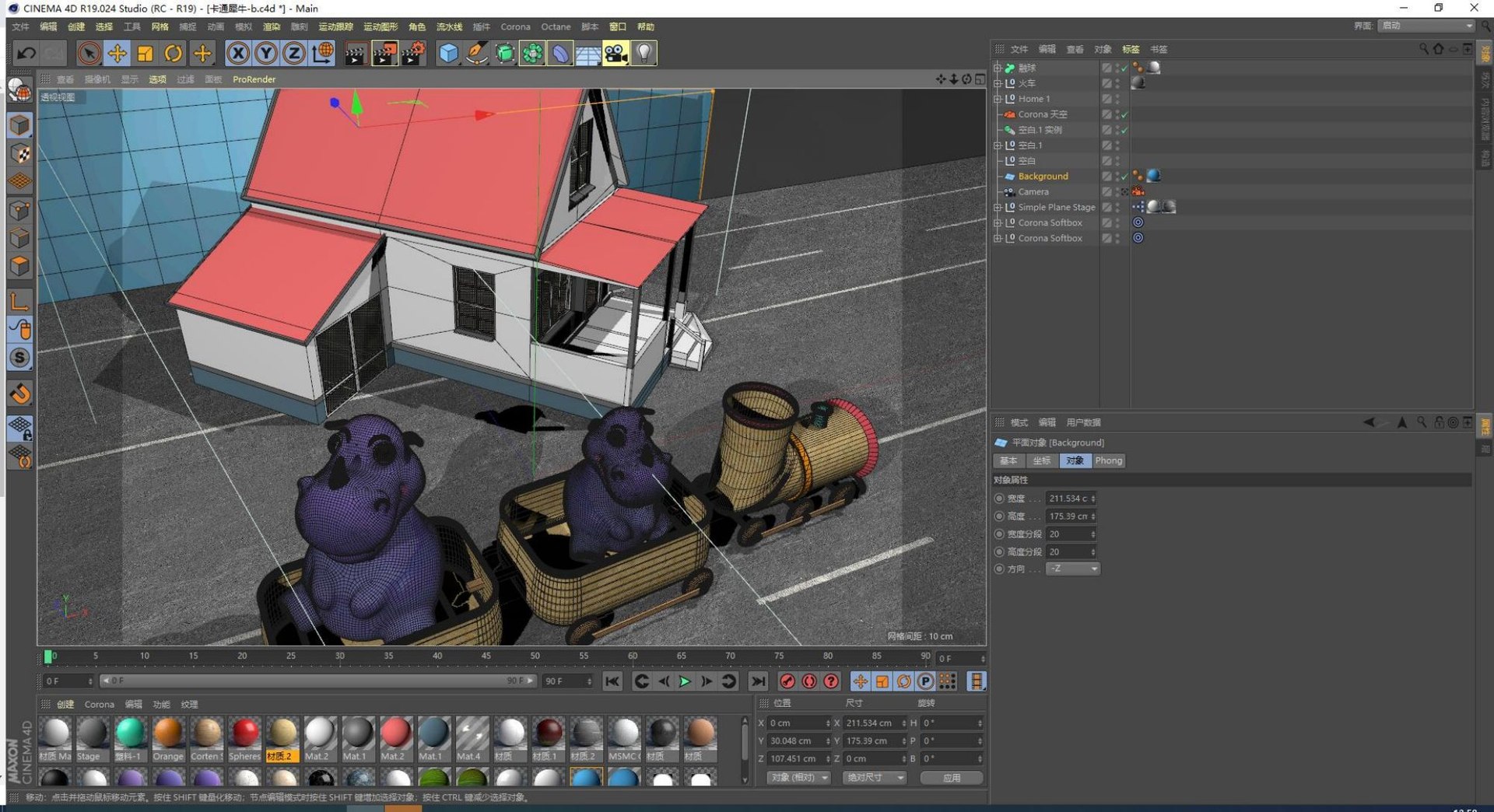Expand the Home 1 object tree
The image size is (1494, 812).
coord(998,99)
